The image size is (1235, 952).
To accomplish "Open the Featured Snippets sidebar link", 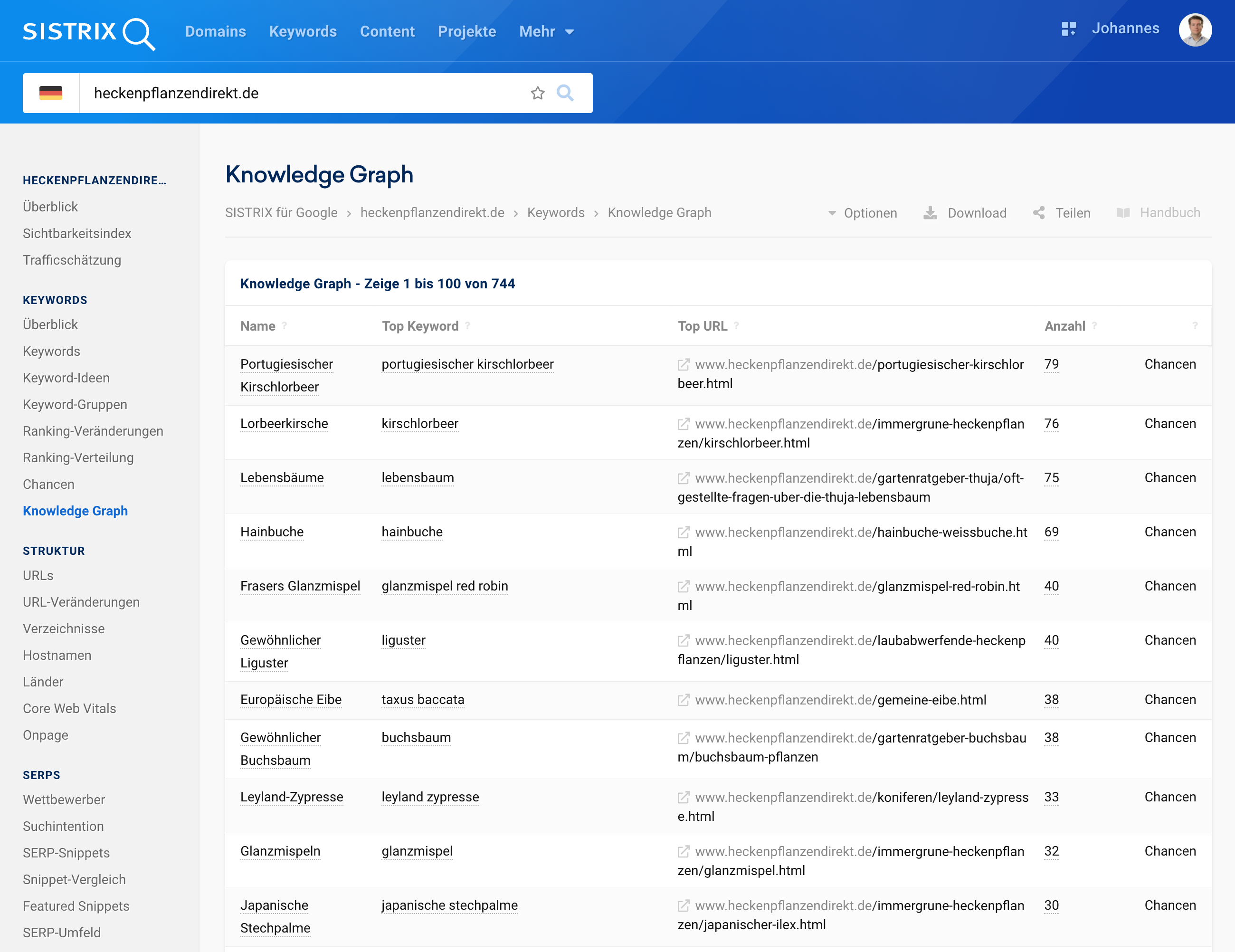I will tap(76, 906).
